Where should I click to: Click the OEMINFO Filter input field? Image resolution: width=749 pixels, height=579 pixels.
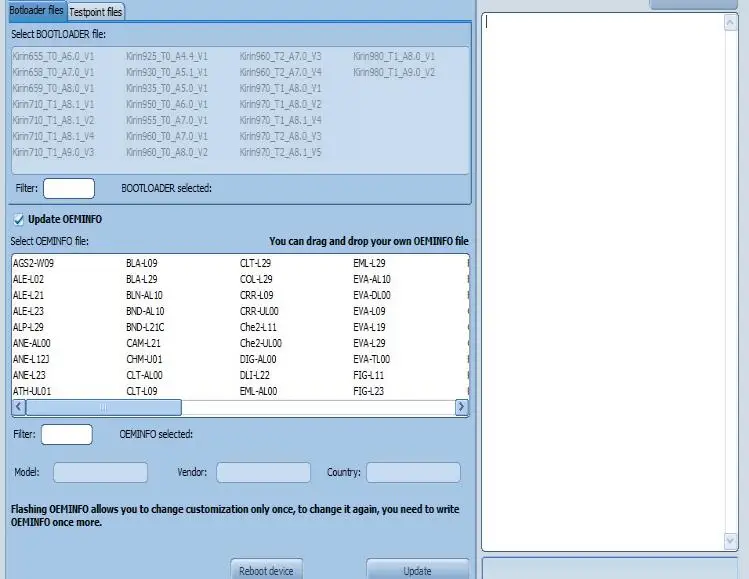click(x=67, y=434)
